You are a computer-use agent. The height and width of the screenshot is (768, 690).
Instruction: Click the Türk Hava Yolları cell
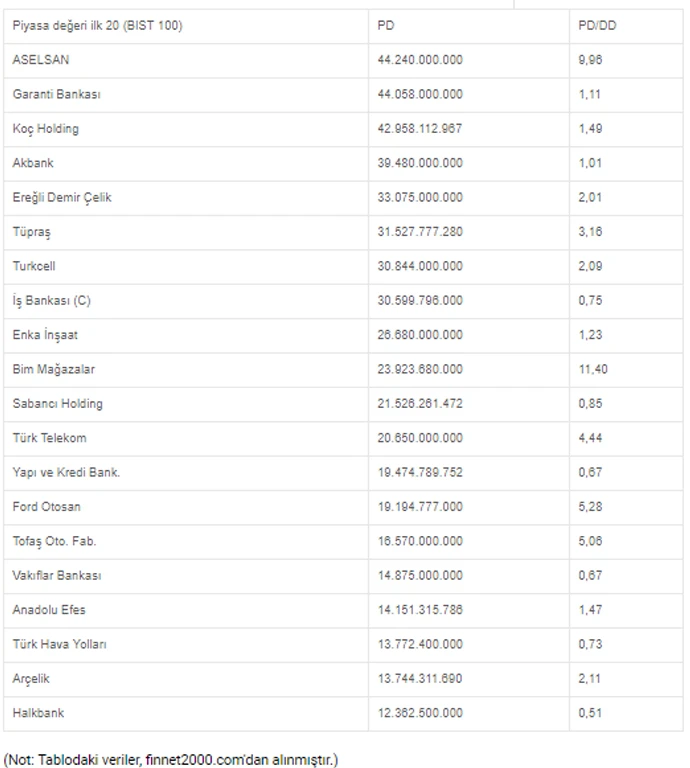coord(60,644)
